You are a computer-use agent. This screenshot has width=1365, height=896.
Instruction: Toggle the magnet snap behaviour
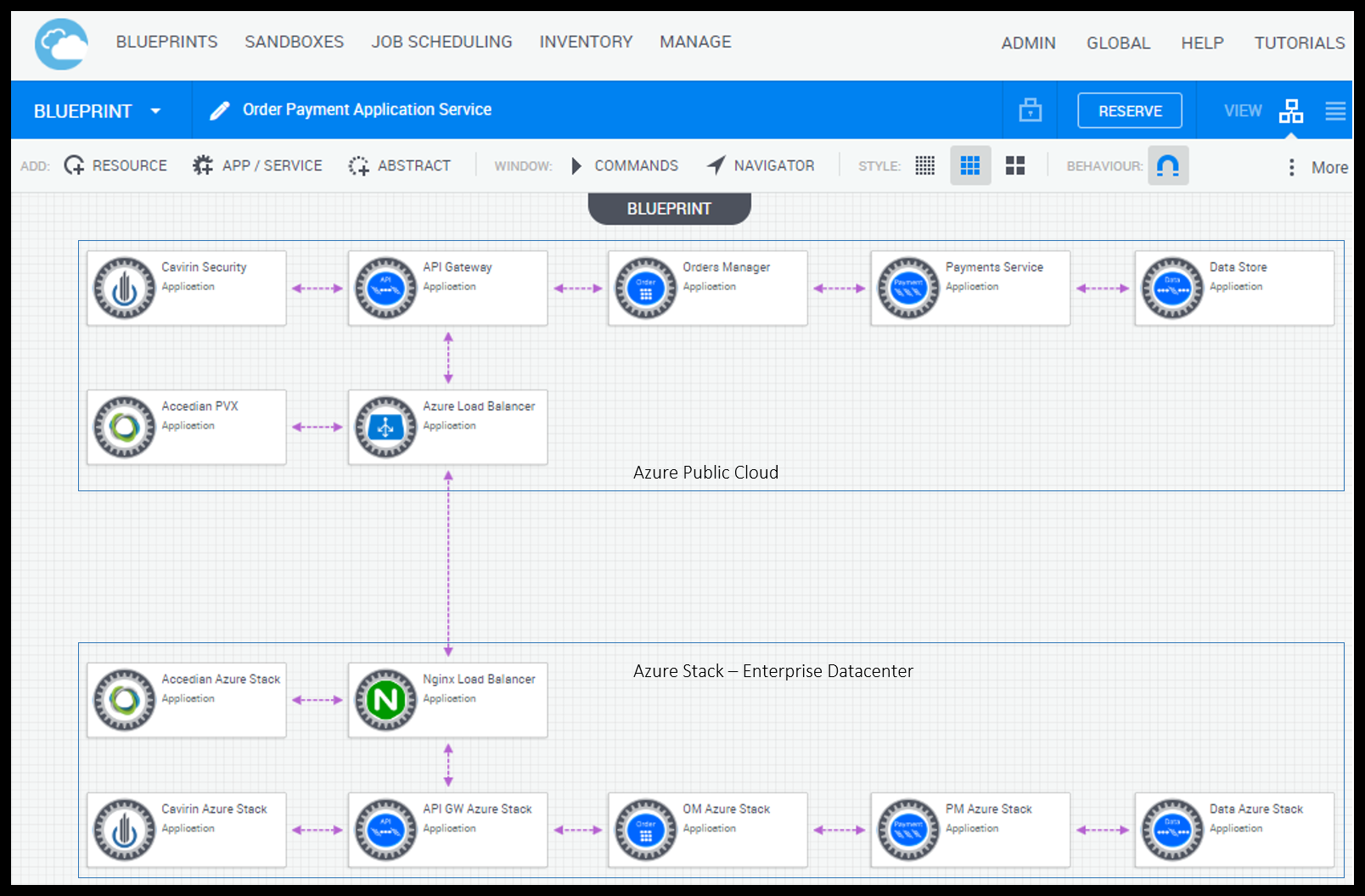tap(1168, 165)
